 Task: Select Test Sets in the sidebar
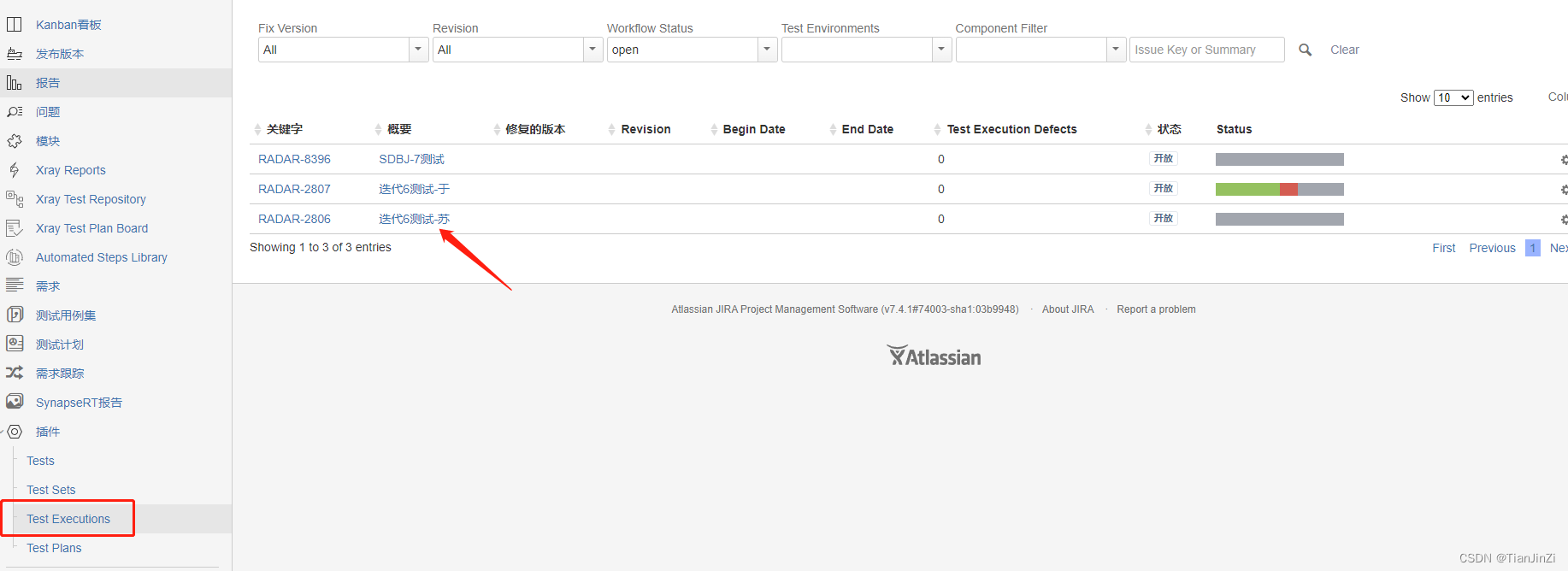(51, 490)
